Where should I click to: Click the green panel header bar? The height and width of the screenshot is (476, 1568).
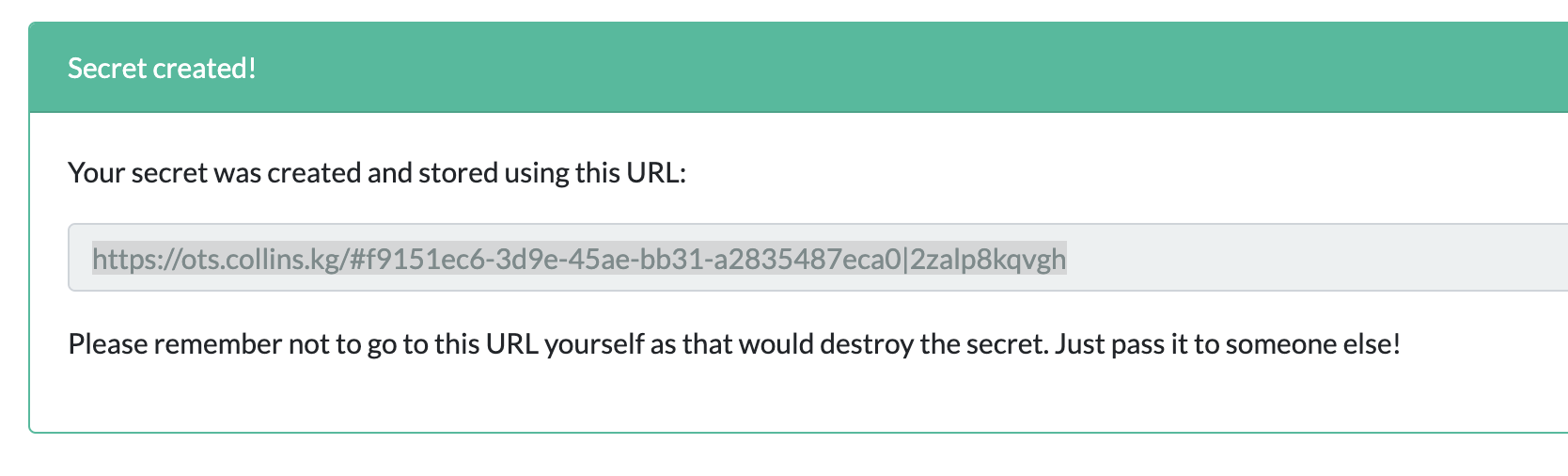798,68
